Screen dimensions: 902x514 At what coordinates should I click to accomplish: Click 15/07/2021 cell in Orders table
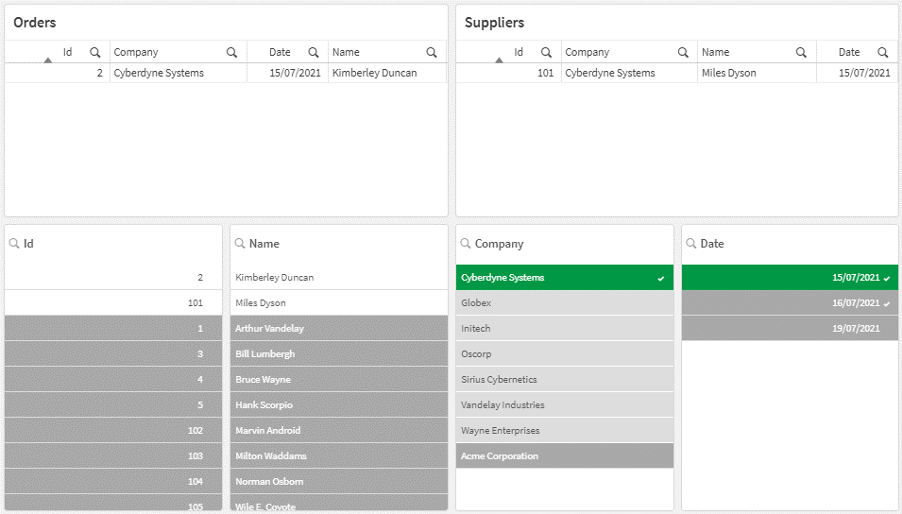tap(288, 73)
